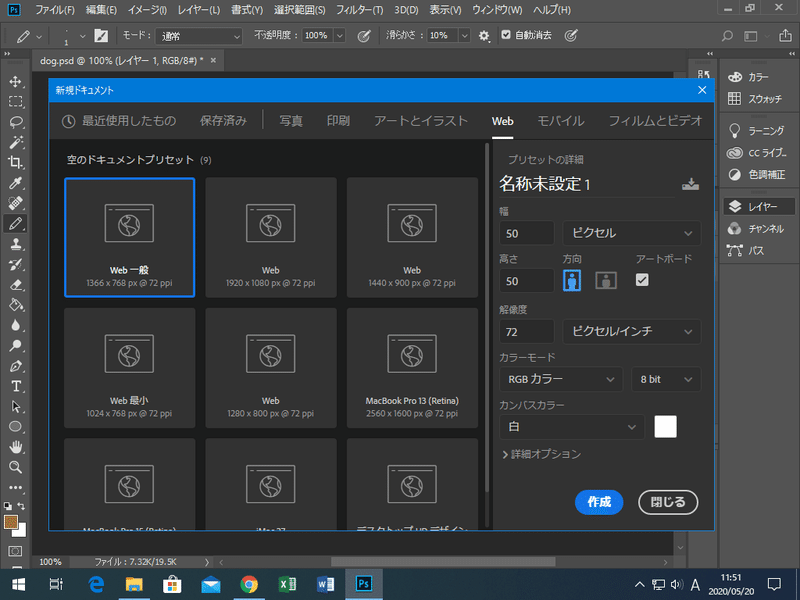Select the Blur tool
The width and height of the screenshot is (800, 600).
(15, 326)
